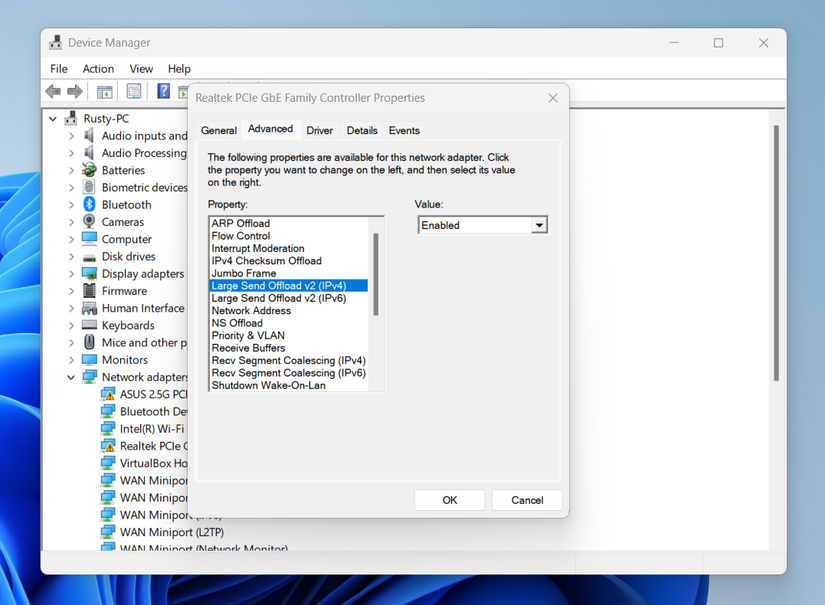Select the Biometric devices fingerprint icon
825x605 pixels.
point(89,187)
